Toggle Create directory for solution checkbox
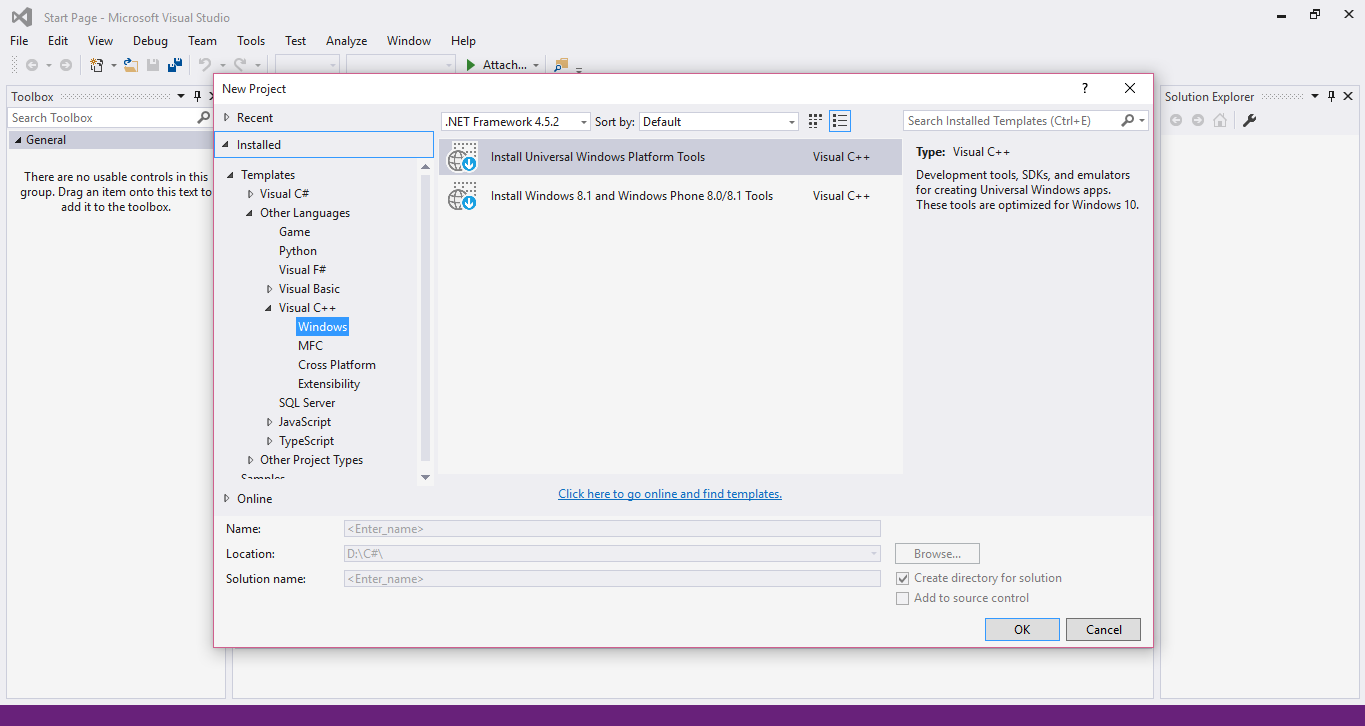1365x726 pixels. pyautogui.click(x=903, y=579)
